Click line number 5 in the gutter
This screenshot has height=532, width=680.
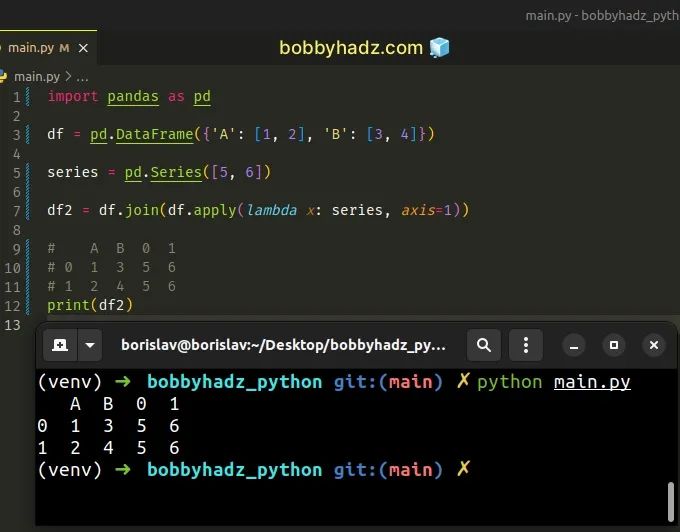[x=16, y=173]
